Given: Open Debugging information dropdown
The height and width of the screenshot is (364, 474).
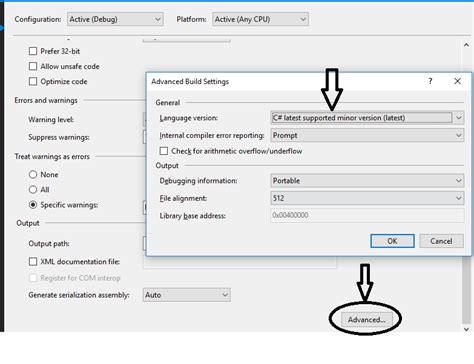Looking at the screenshot, I should click(367, 181).
